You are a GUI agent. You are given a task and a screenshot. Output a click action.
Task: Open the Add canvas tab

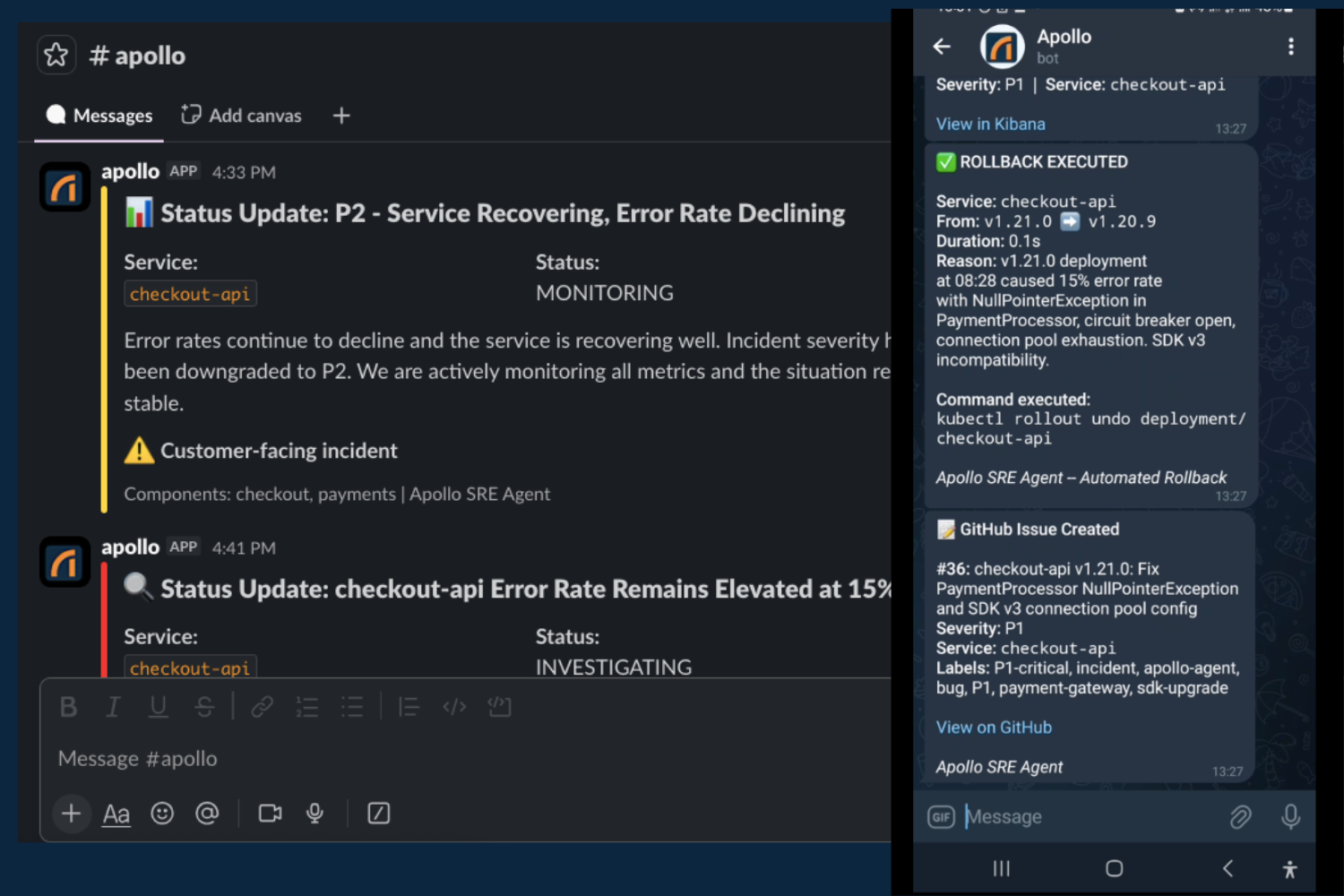tap(241, 116)
